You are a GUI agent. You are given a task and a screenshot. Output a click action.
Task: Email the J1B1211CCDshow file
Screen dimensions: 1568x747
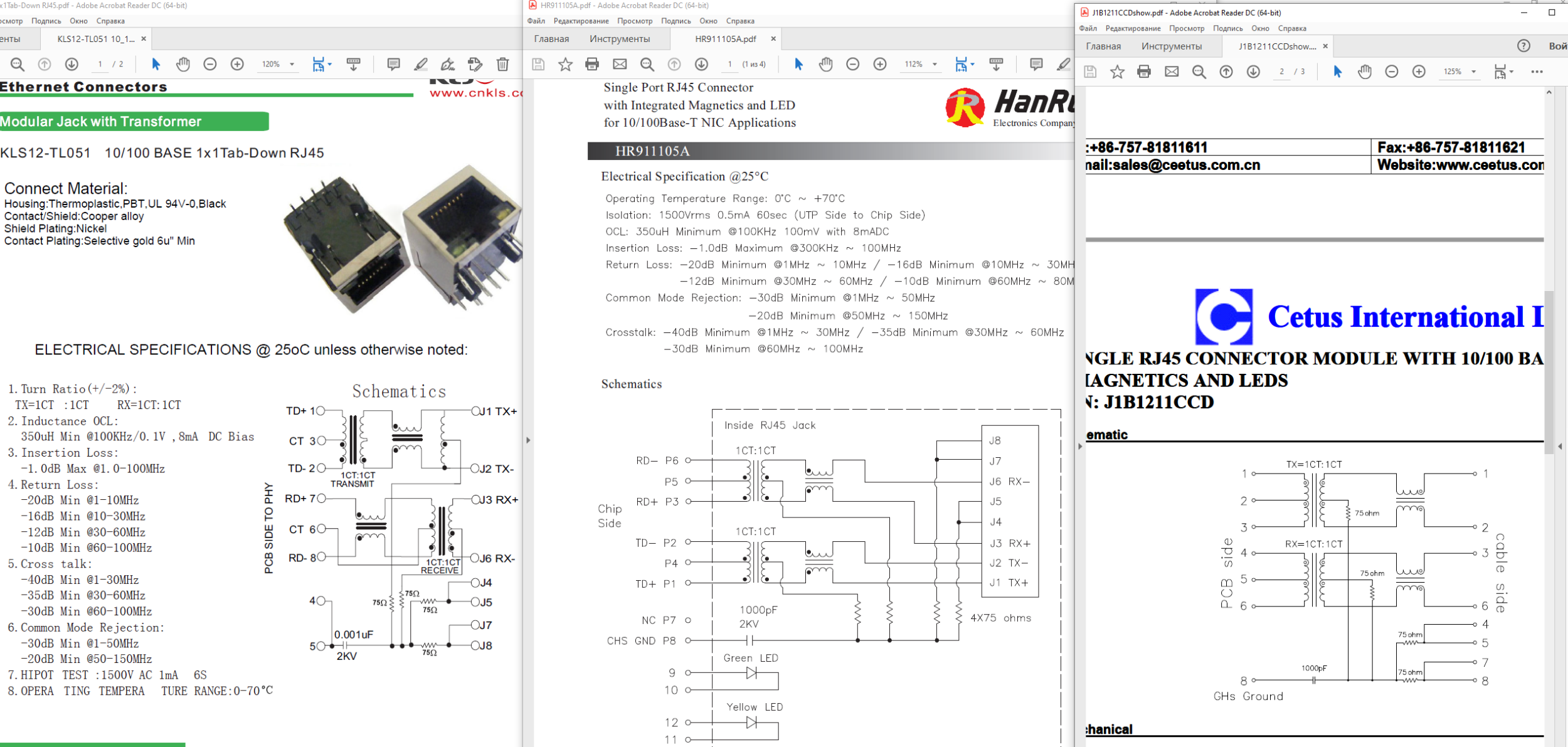tap(1172, 72)
